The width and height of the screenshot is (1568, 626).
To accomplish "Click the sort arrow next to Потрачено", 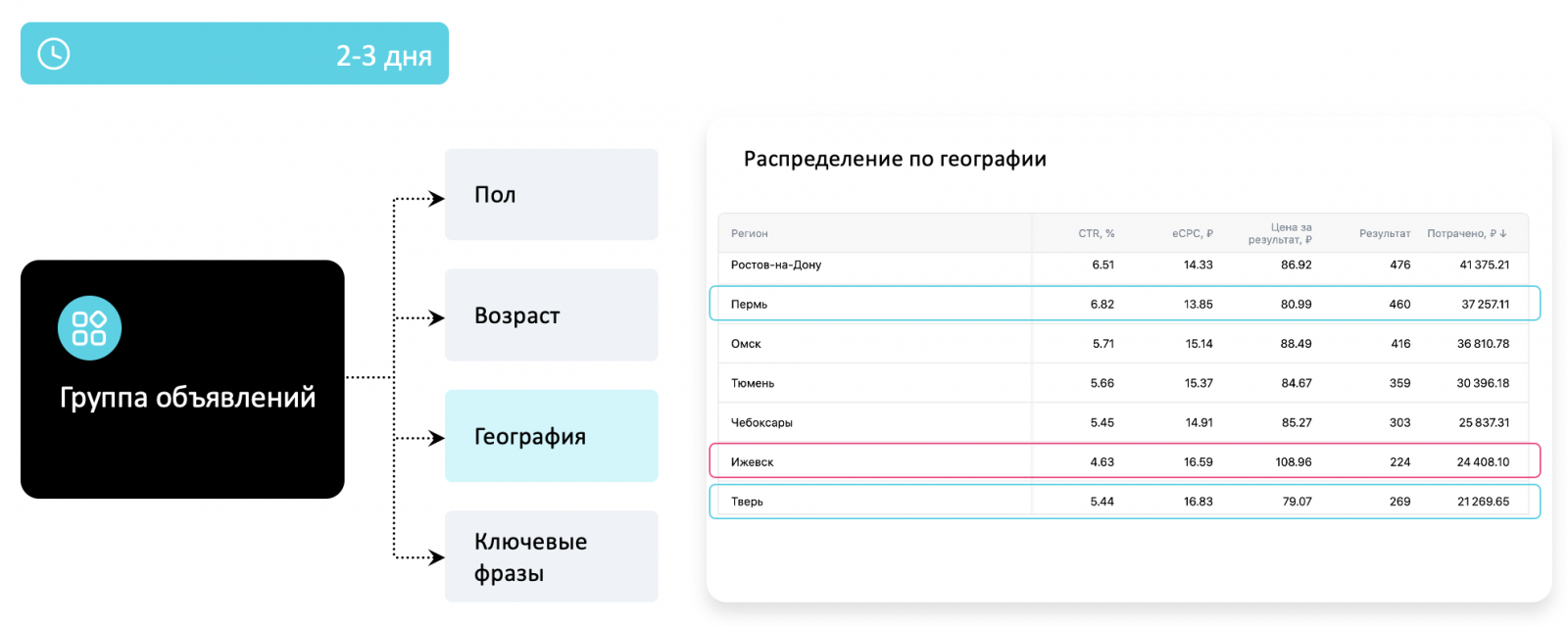I will 1503,234.
